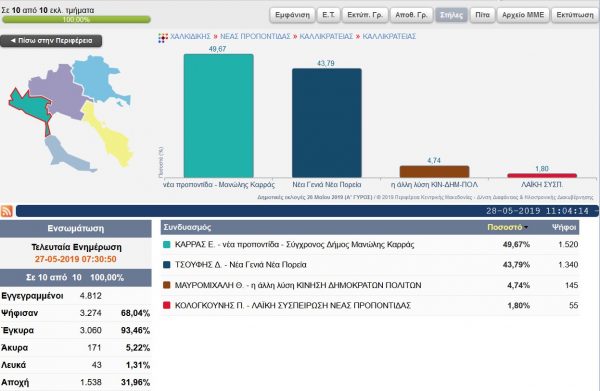This screenshot has width=600, height=391.
Task: Open the ΧΑΛΚΙΔΙΚΗΣ breadcrumb link
Action: point(190,37)
